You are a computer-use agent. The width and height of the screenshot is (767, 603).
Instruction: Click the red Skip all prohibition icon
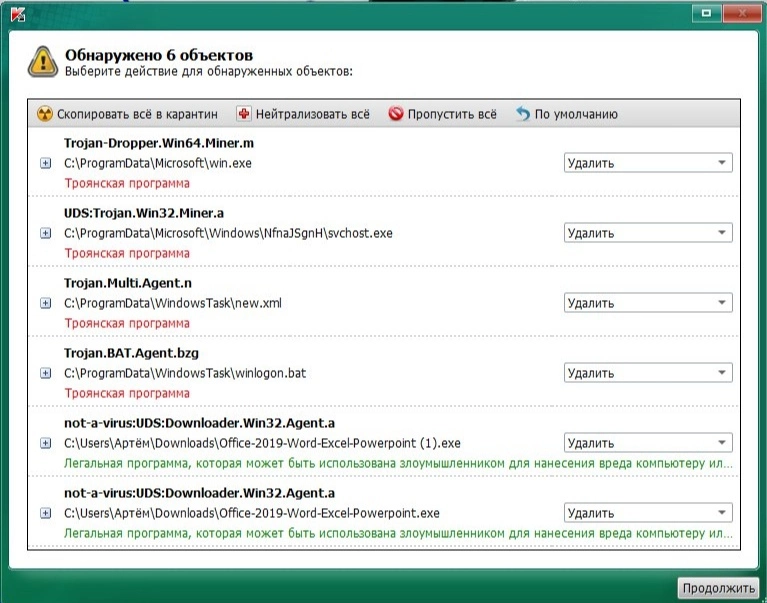tap(395, 114)
